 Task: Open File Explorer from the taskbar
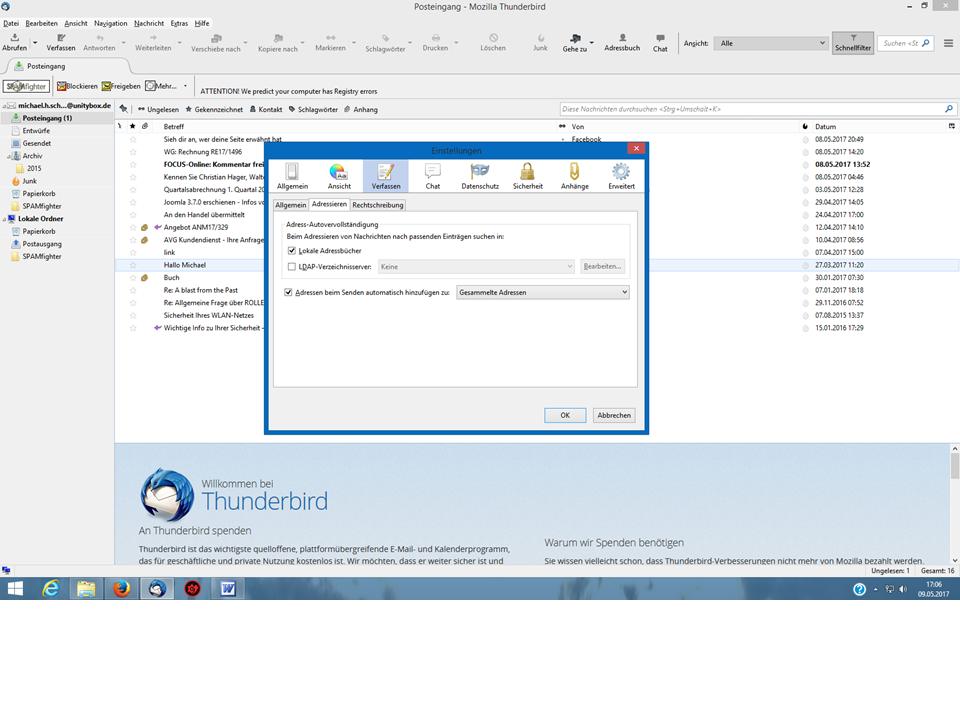86,589
